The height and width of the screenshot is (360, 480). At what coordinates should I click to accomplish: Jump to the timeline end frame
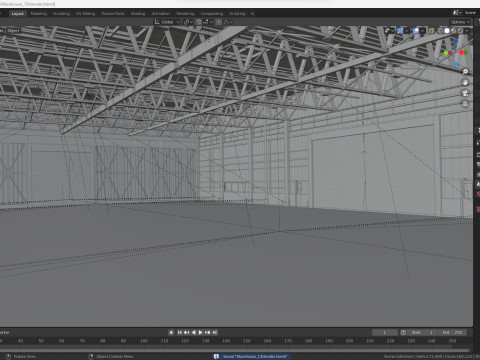point(215,332)
